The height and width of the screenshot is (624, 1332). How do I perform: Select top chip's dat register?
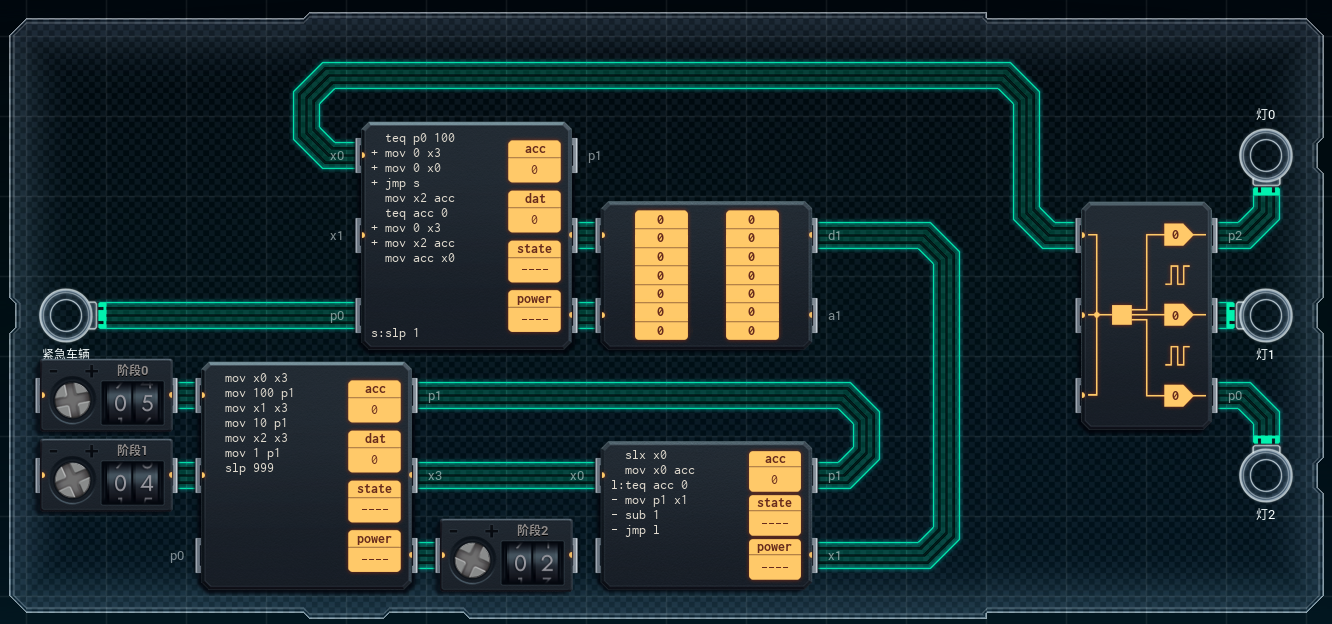tap(534, 211)
